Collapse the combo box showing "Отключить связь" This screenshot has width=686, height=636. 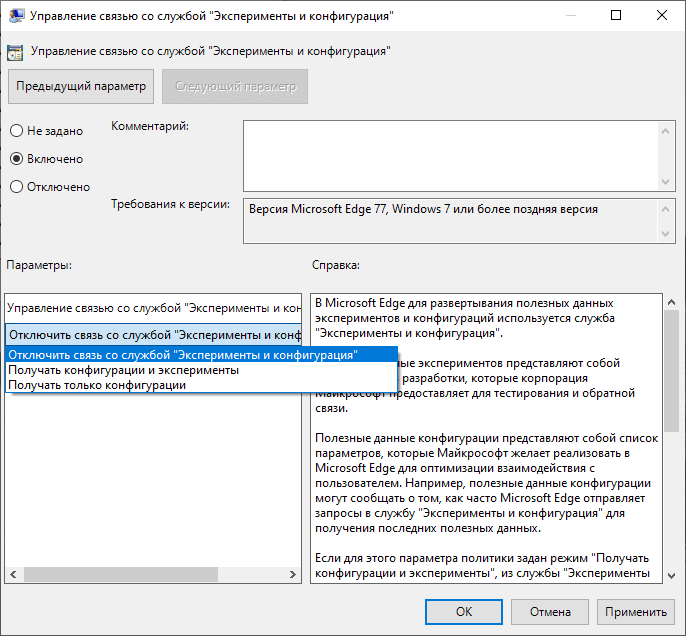pyautogui.click(x=153, y=335)
